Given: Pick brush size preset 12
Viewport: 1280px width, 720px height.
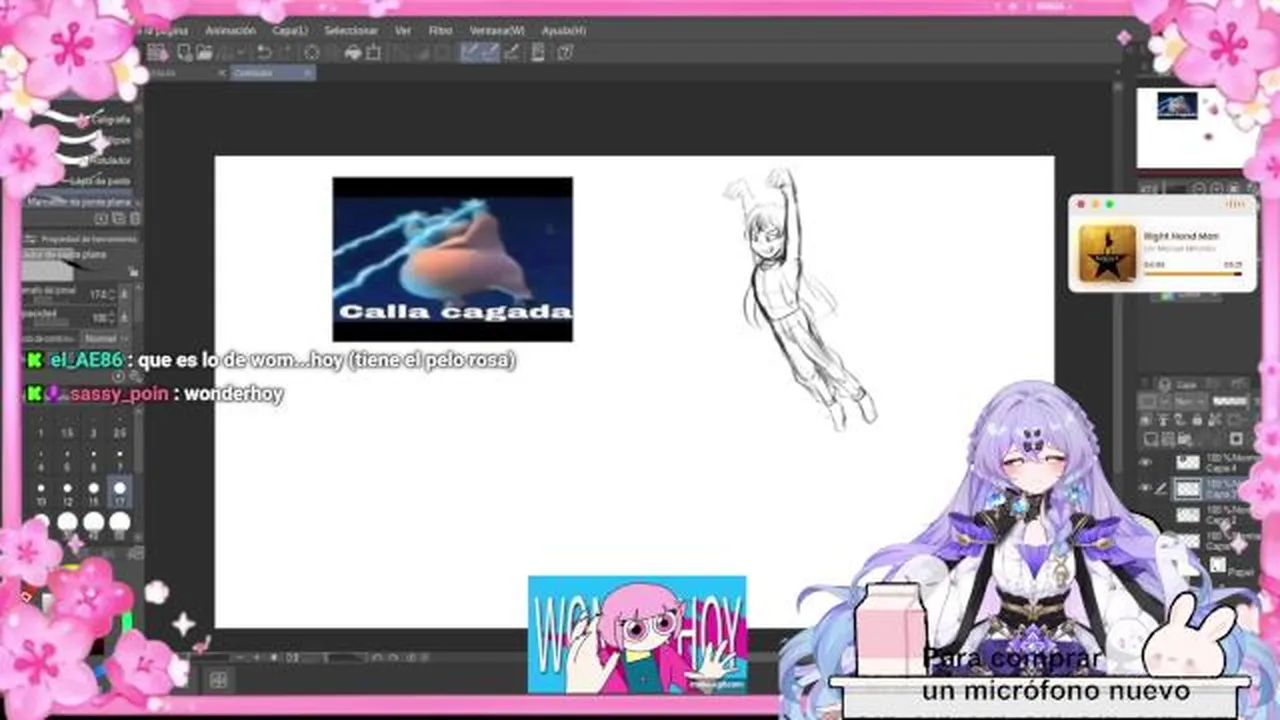Looking at the screenshot, I should pos(67,491).
